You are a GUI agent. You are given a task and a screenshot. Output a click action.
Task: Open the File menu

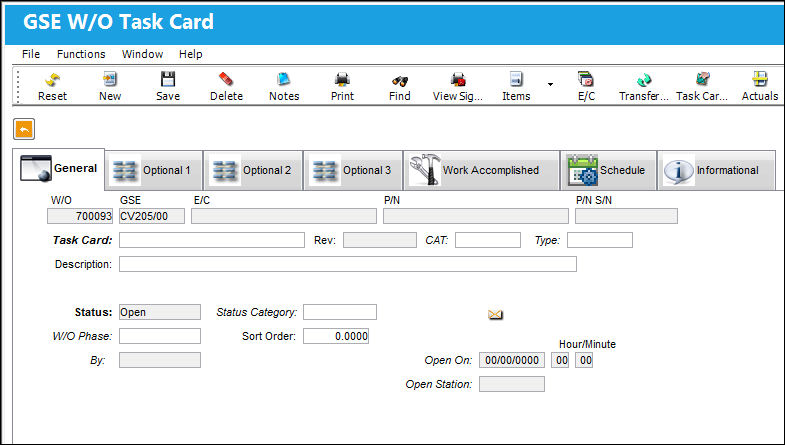click(x=31, y=54)
